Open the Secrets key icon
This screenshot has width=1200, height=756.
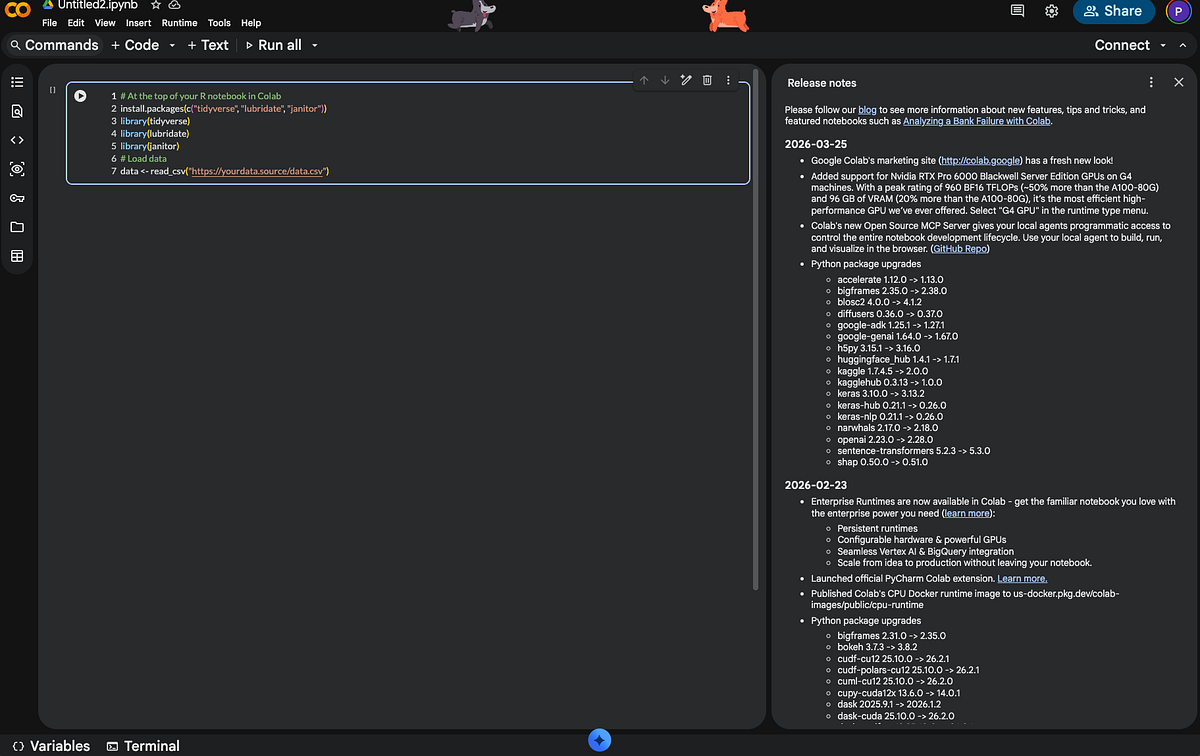pos(17,198)
